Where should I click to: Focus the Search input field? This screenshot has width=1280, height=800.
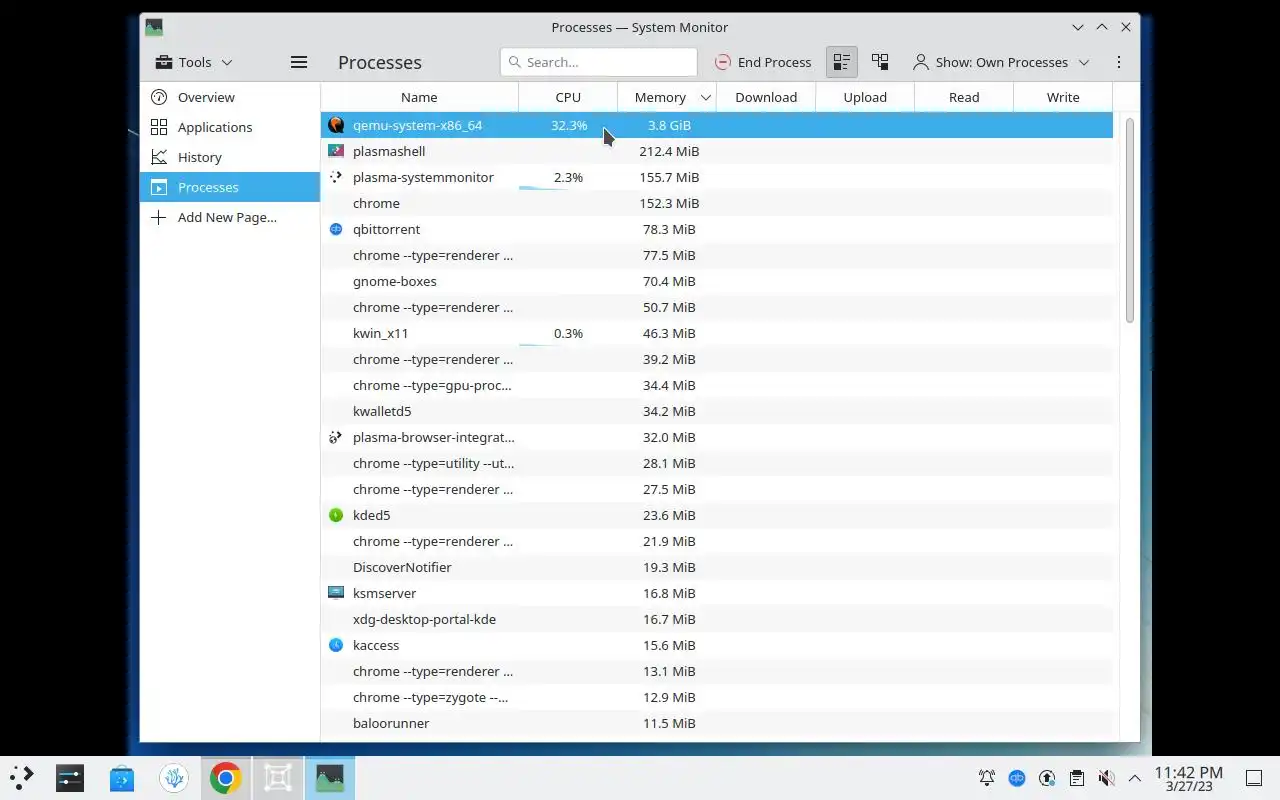599,62
